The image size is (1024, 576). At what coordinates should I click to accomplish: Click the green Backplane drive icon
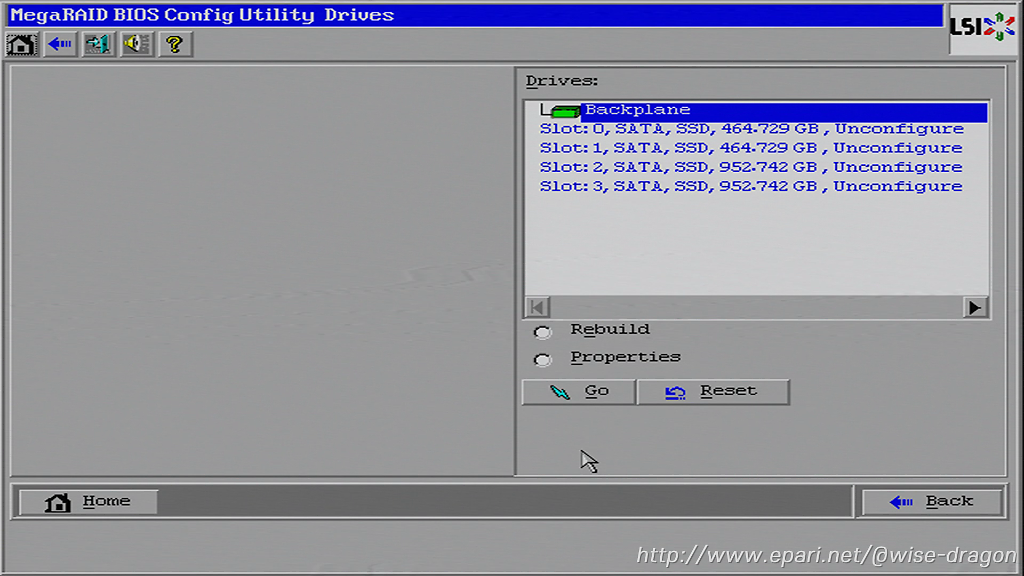point(564,111)
